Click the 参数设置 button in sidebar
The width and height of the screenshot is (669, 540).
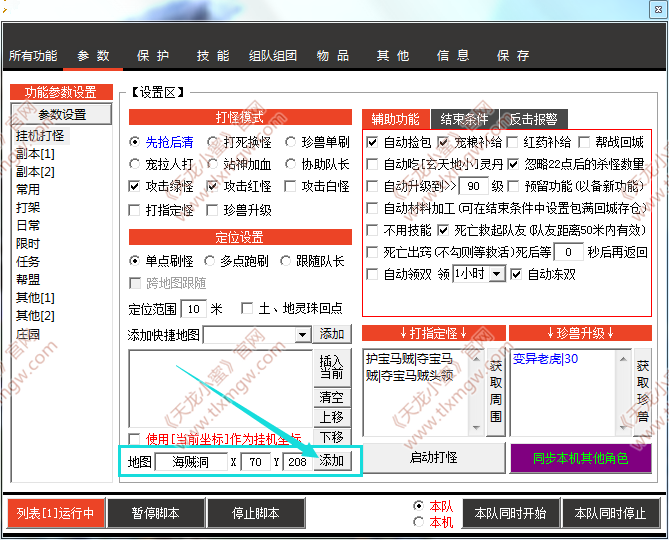point(62,114)
